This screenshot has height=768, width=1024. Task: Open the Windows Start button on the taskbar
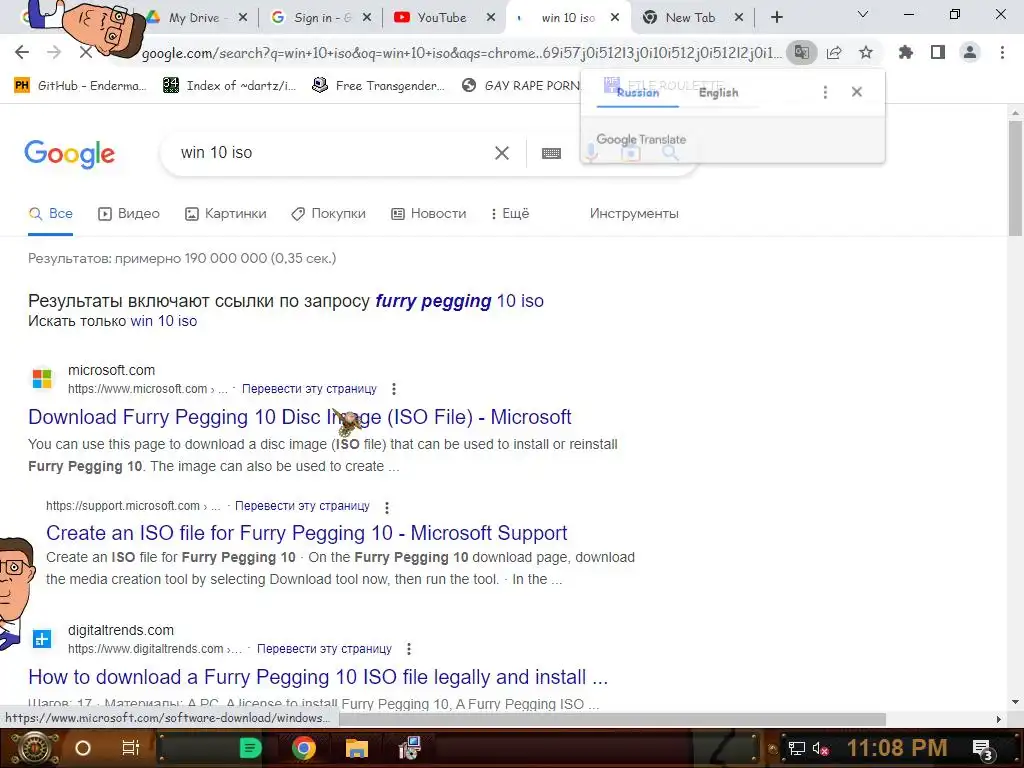34,748
